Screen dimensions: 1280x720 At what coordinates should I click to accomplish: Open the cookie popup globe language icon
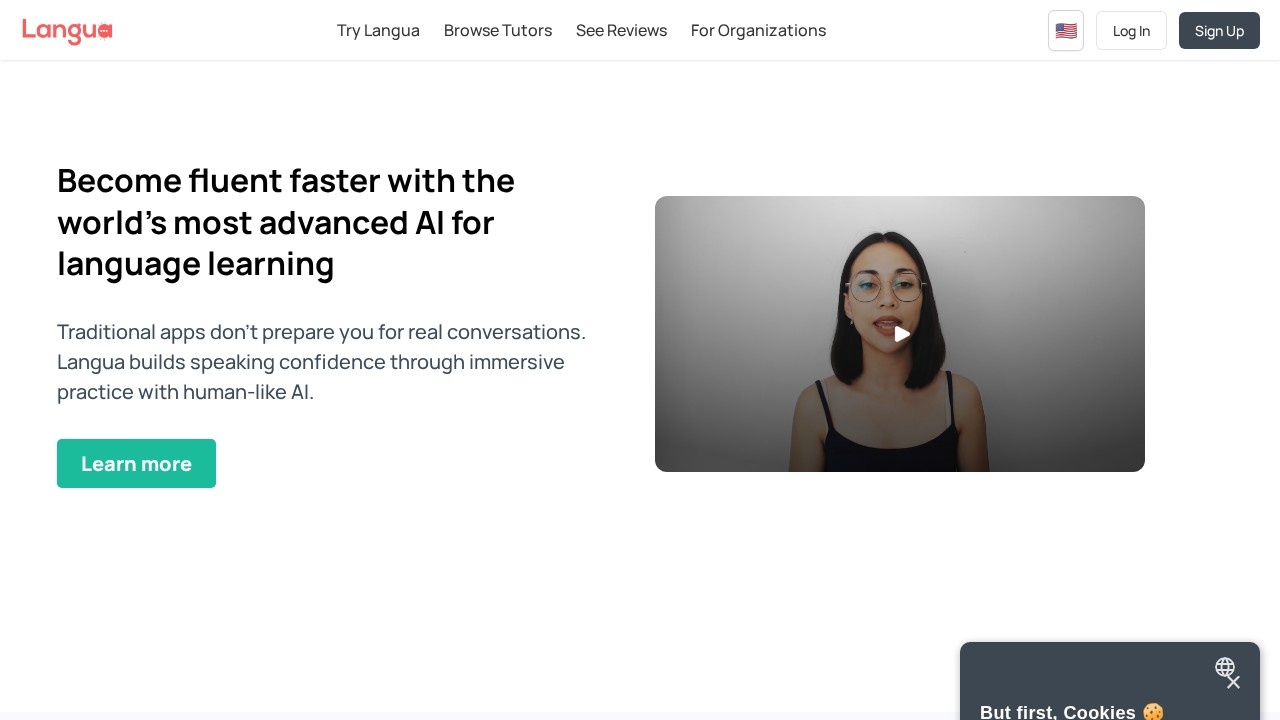point(1224,667)
